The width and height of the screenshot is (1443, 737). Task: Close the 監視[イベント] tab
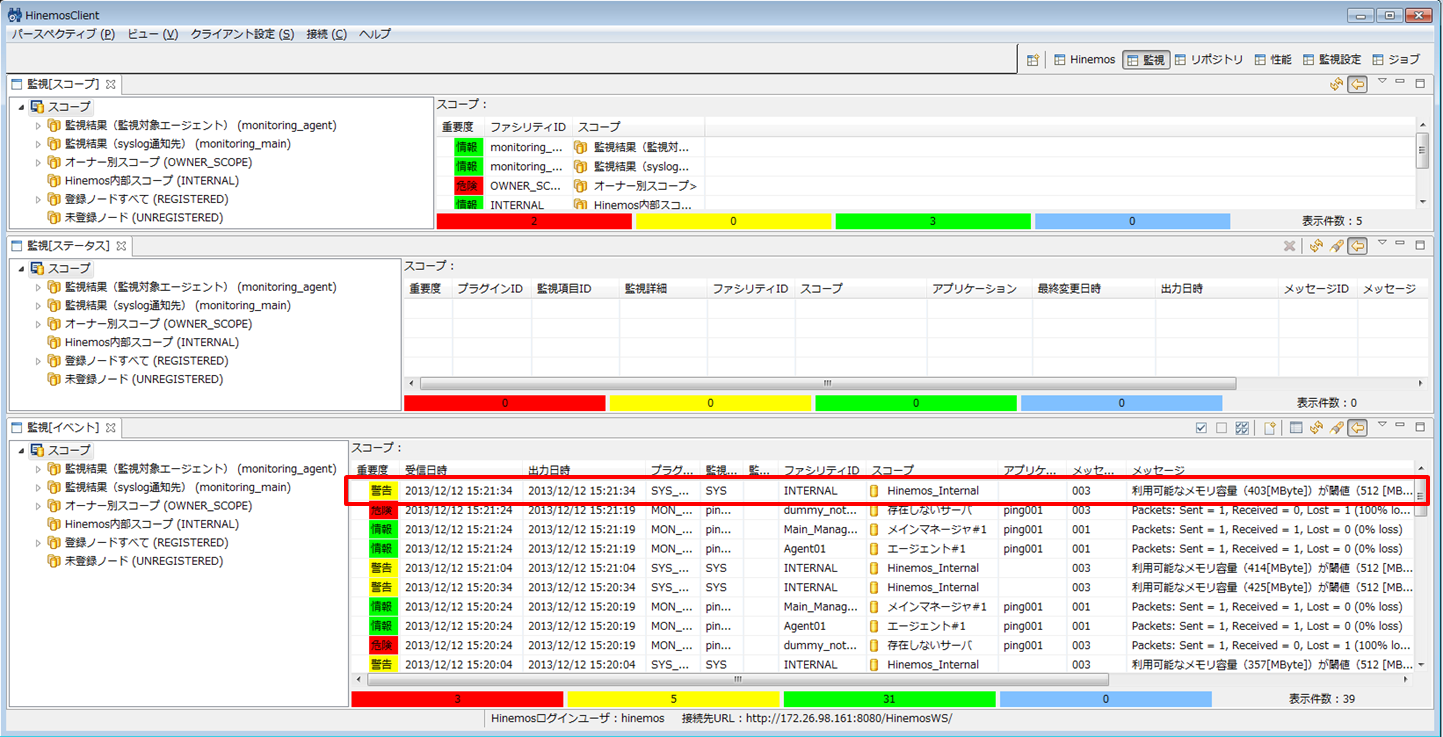coord(111,428)
